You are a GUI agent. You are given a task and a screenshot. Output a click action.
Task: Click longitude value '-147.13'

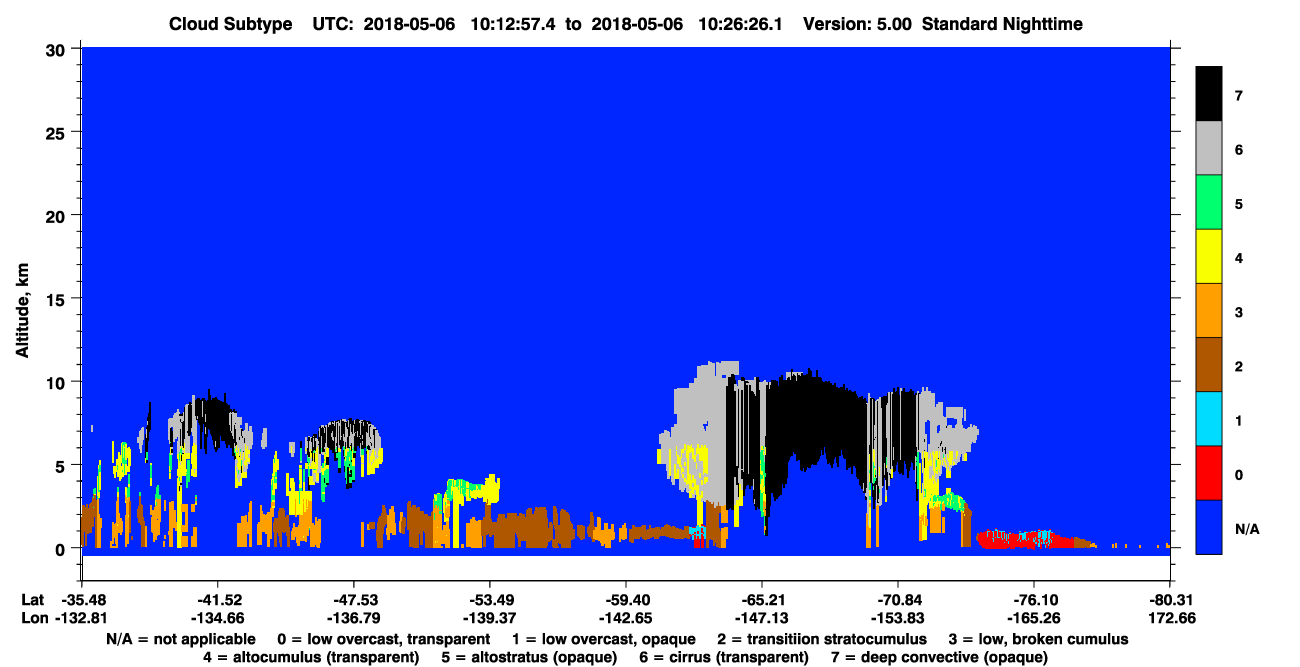click(761, 617)
